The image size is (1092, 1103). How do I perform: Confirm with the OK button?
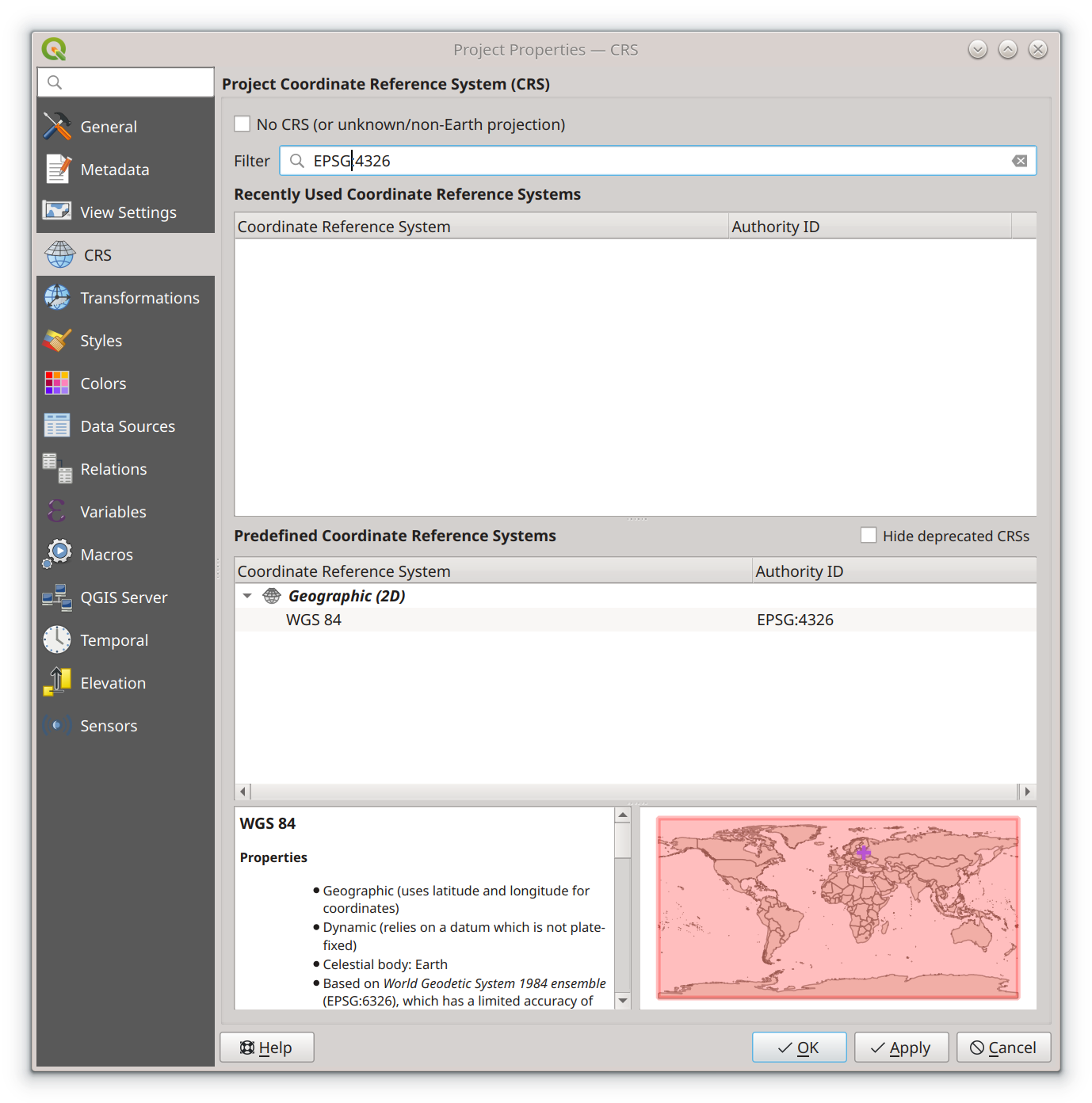tap(800, 1047)
